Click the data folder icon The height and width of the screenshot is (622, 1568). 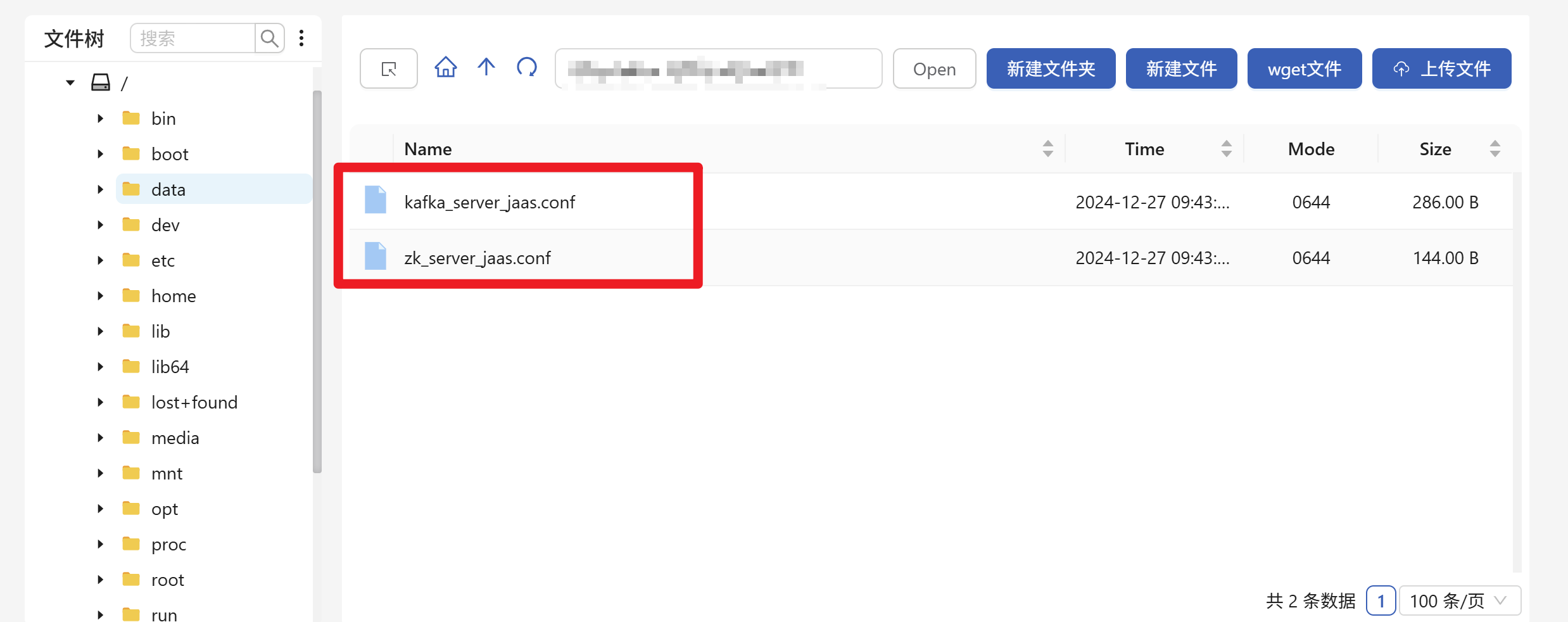(x=131, y=189)
